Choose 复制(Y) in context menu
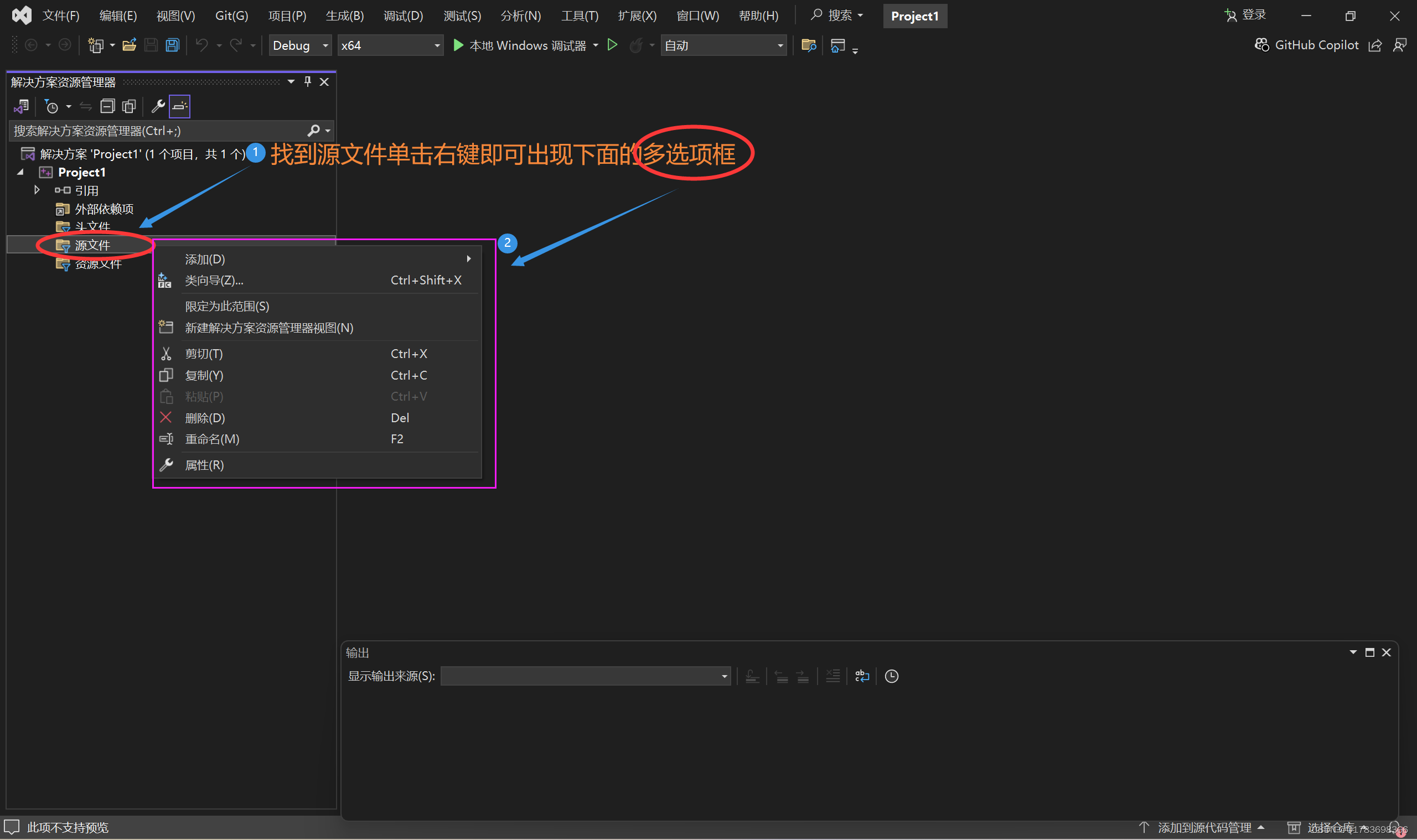Viewport: 1417px width, 840px height. click(318, 375)
